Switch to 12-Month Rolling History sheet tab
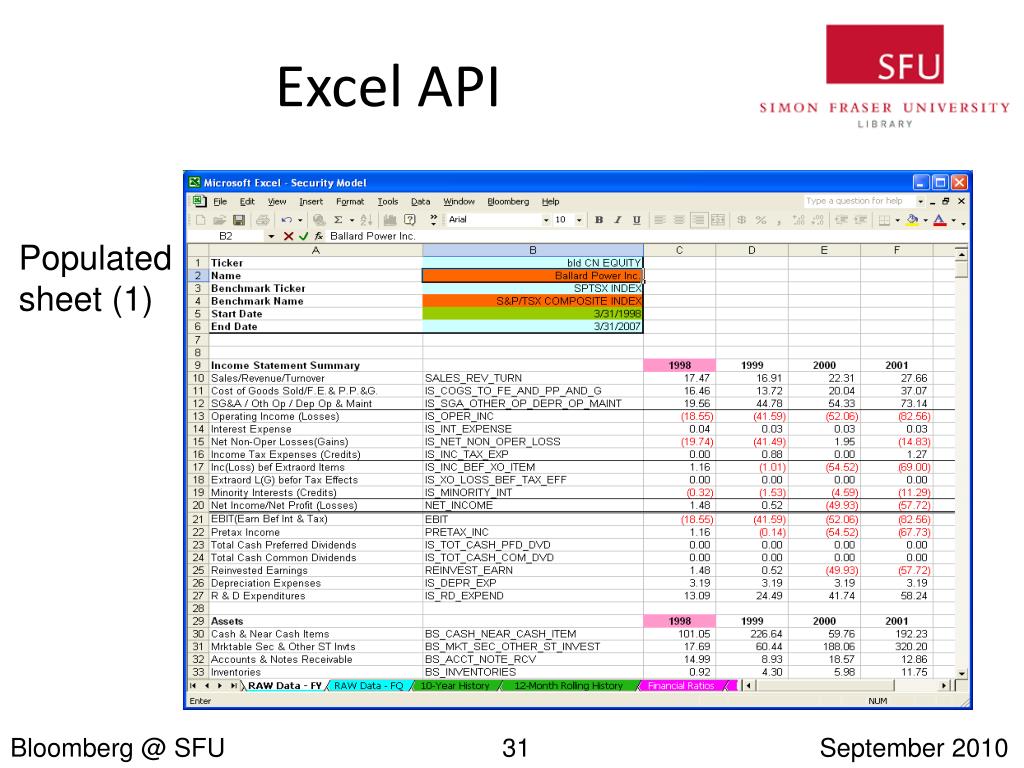Screen dimensions: 1024x768 tap(569, 686)
